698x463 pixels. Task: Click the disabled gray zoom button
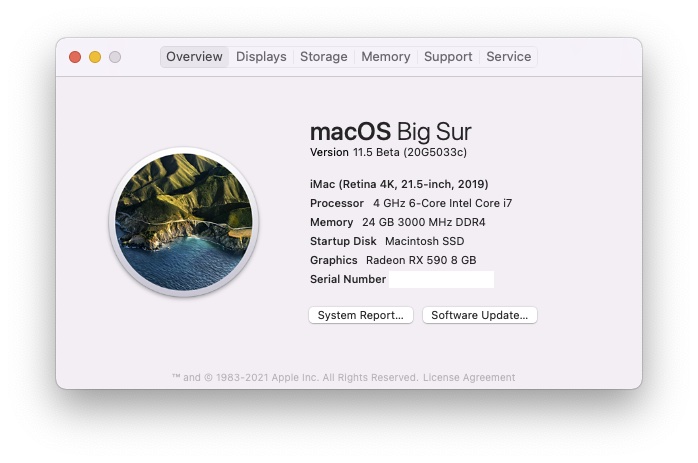115,57
